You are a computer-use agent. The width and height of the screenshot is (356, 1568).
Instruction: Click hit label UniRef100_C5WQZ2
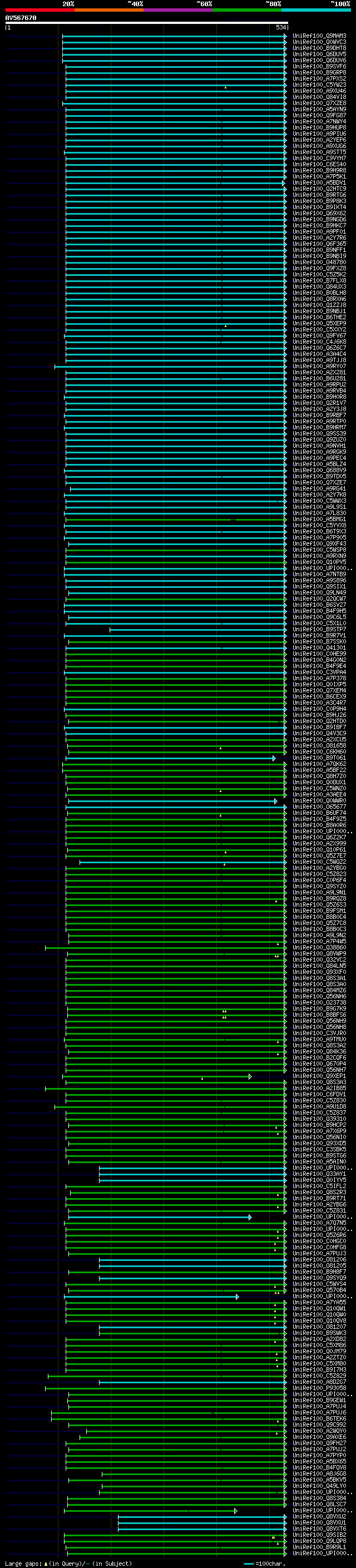pyautogui.click(x=319, y=862)
